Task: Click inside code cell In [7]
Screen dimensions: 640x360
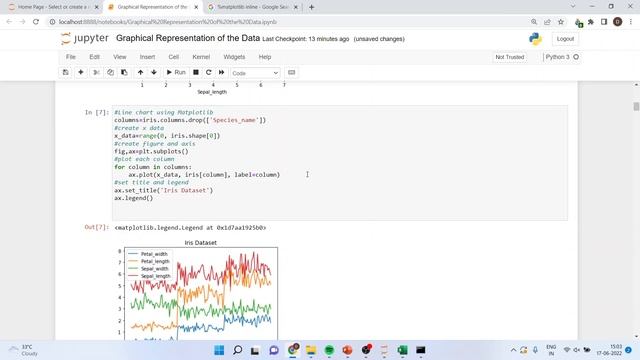Action: click(340, 163)
